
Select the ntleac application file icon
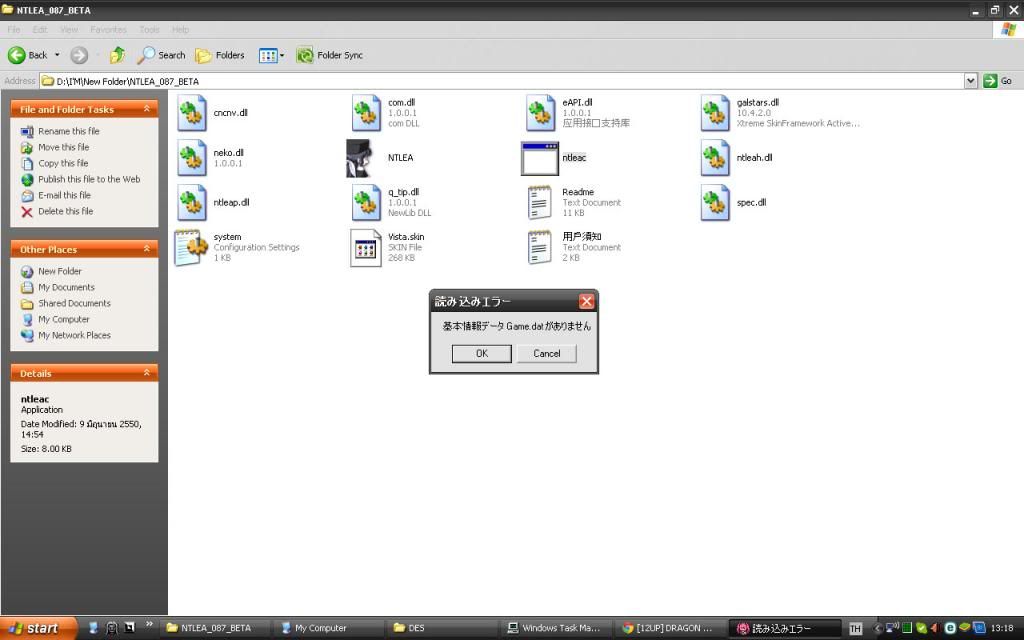click(540, 158)
